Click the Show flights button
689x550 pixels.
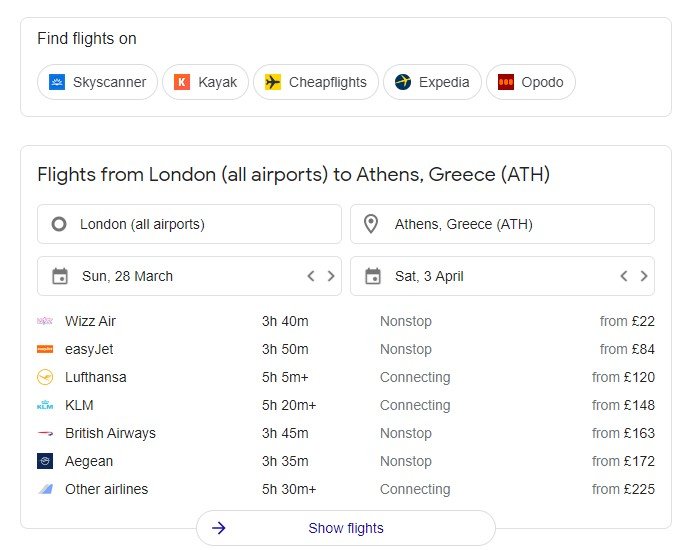(346, 528)
